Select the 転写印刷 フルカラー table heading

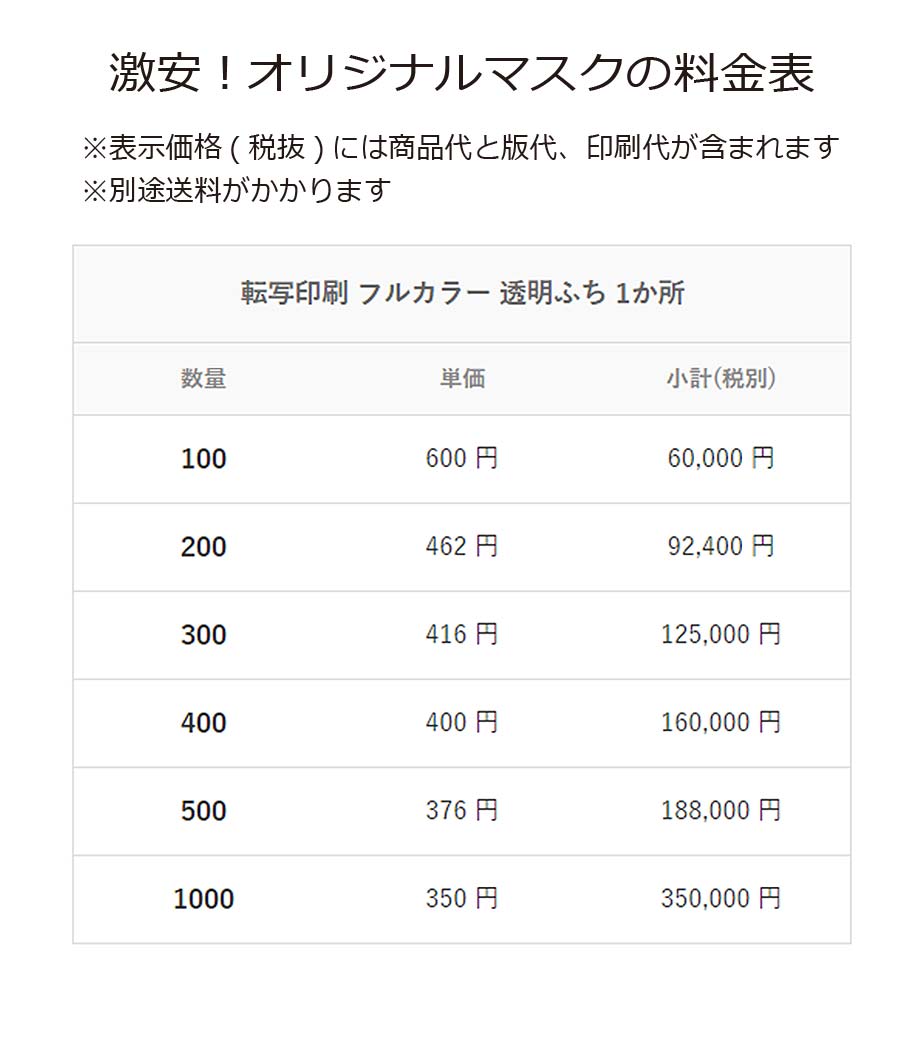pos(462,293)
